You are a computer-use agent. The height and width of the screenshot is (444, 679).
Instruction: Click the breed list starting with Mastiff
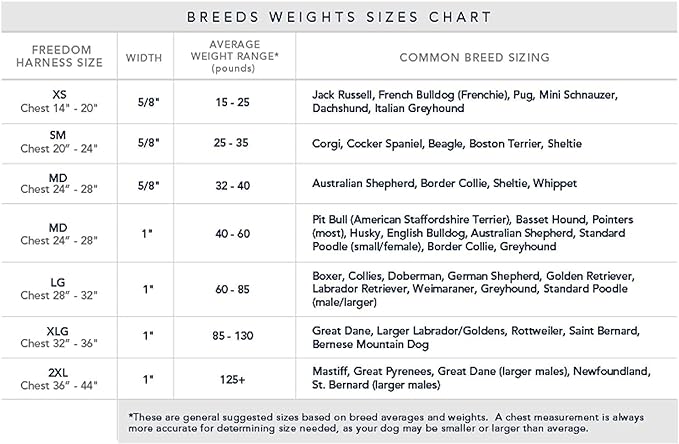(481, 379)
